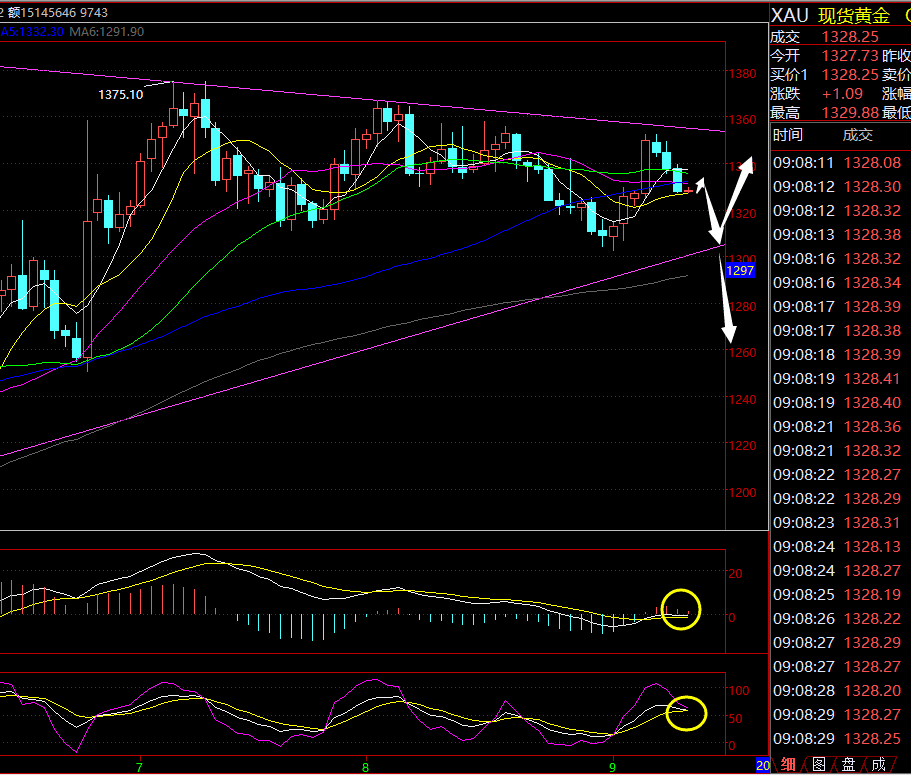Viewport: 911px width, 776px height.
Task: Click the month 8 label on time axis
Action: (x=365, y=767)
